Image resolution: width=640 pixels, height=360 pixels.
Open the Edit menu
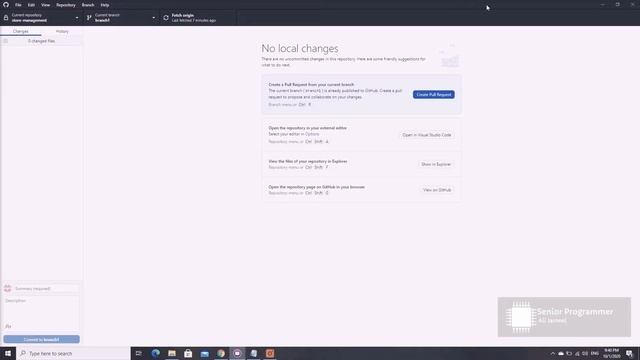[x=31, y=5]
